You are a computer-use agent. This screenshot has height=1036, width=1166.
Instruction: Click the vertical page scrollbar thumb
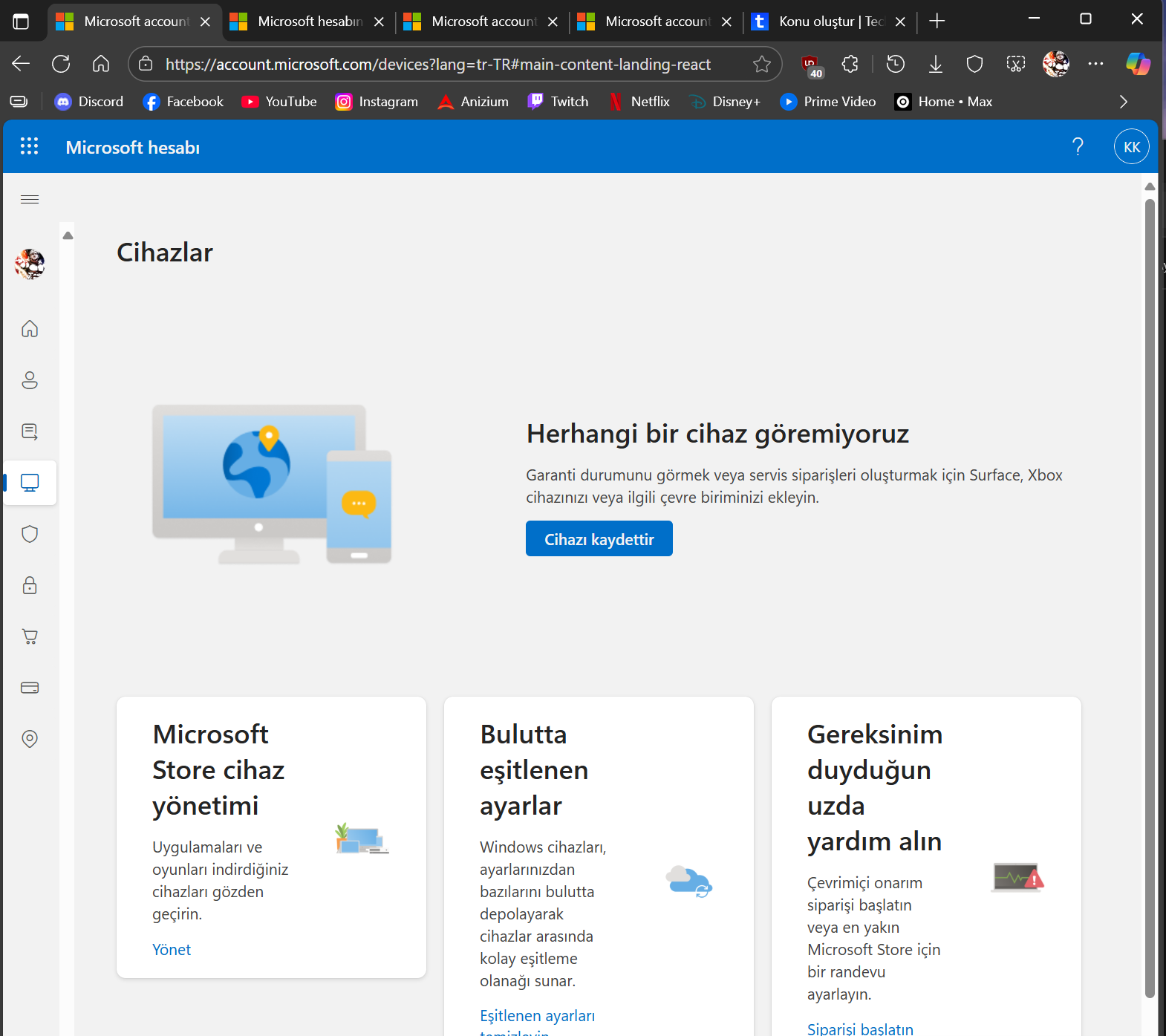point(1150,598)
